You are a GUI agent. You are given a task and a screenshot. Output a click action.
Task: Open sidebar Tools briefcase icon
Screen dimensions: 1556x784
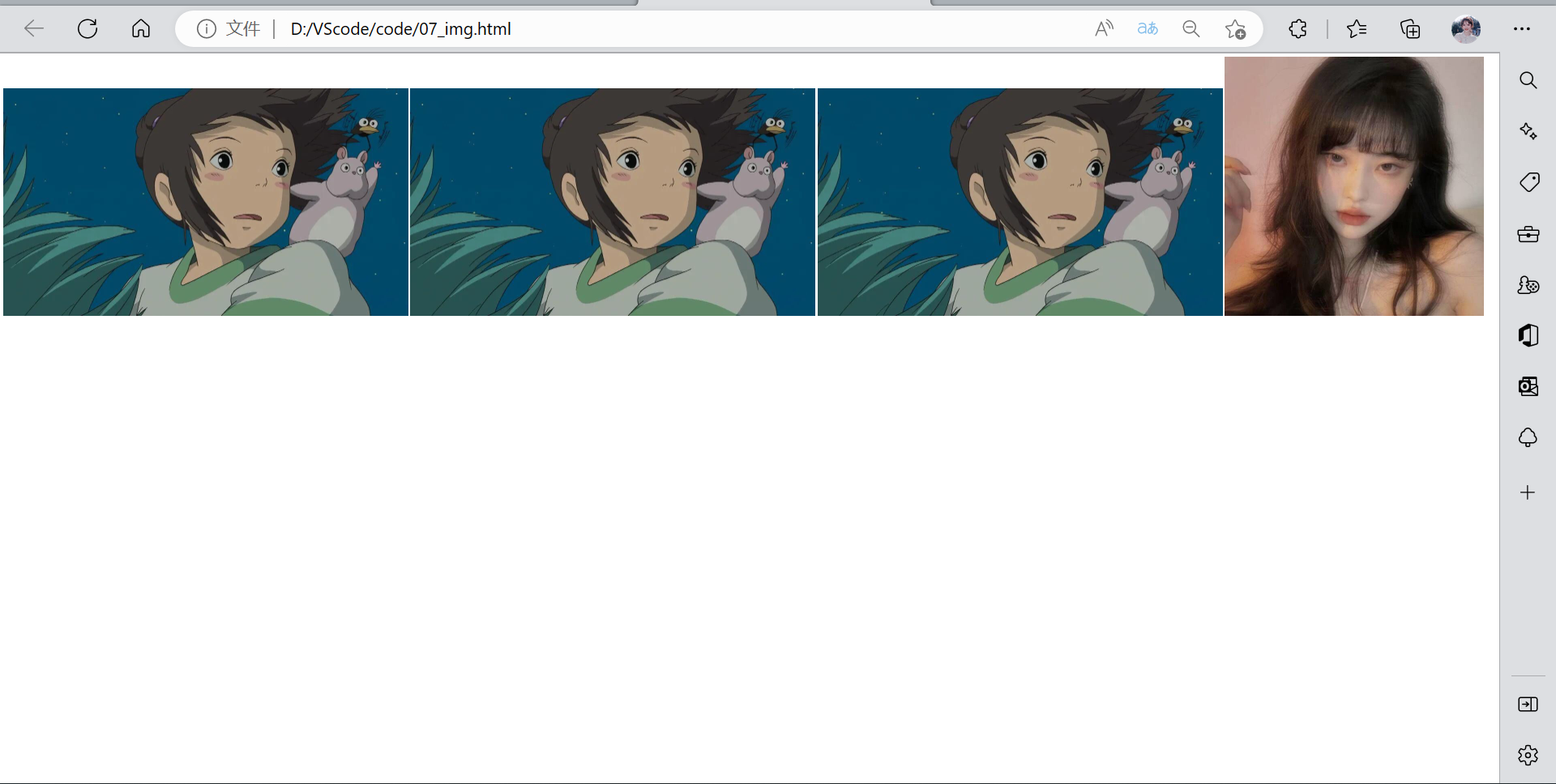click(x=1528, y=234)
